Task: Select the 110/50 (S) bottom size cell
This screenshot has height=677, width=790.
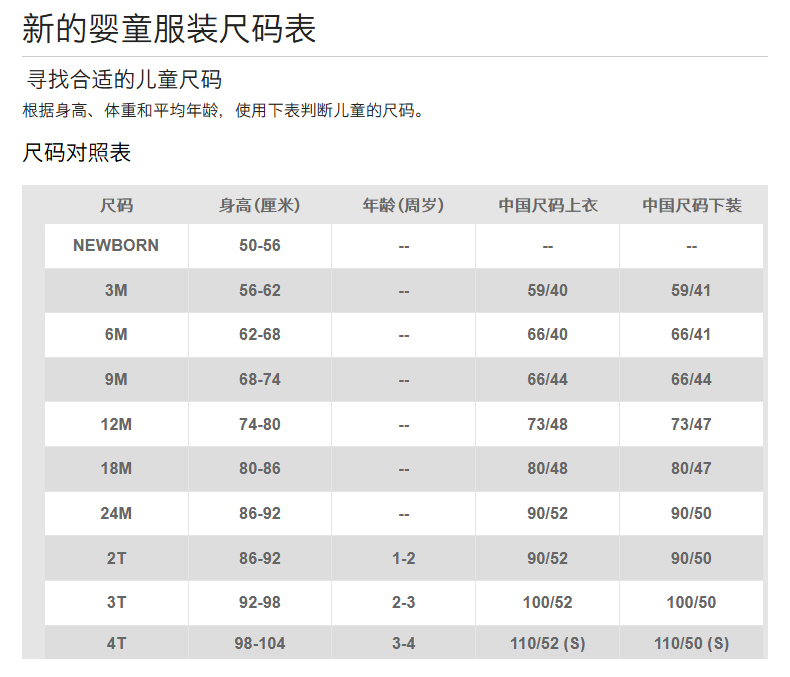Action: point(691,643)
